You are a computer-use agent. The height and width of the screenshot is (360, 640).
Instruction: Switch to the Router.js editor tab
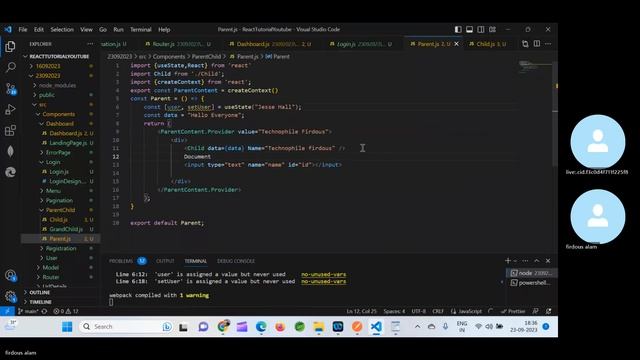(x=178, y=44)
